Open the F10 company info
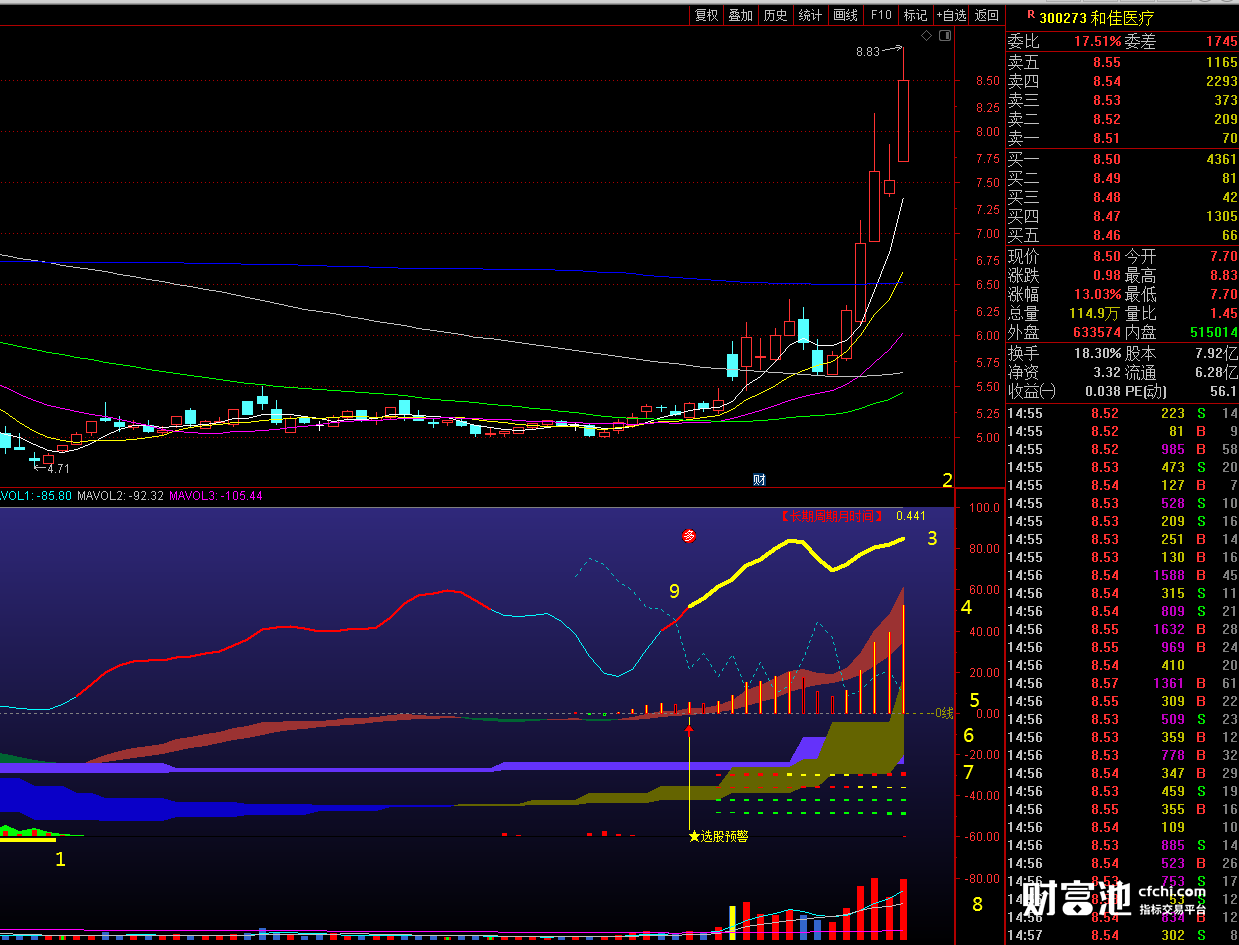The image size is (1239, 945). (880, 15)
